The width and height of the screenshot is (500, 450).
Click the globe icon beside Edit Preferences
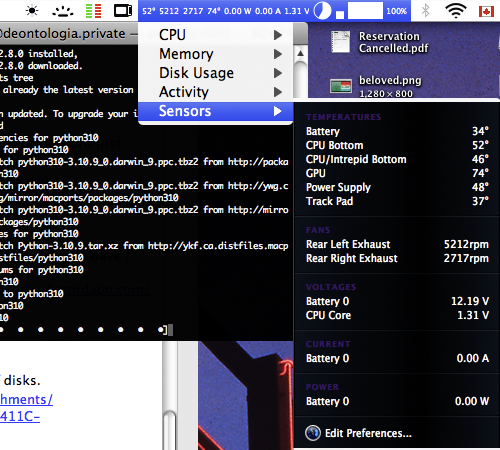(313, 433)
